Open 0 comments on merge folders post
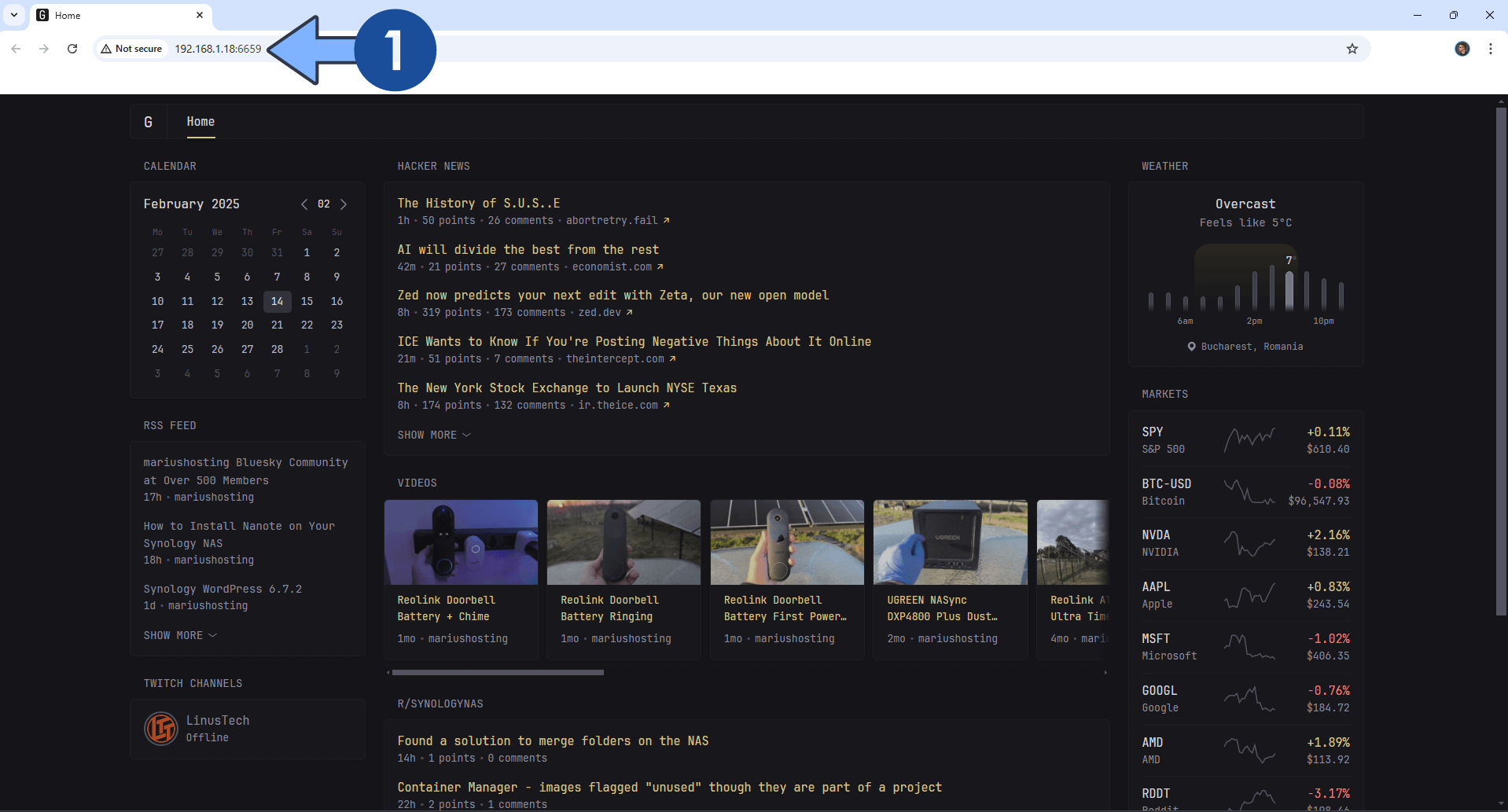The height and width of the screenshot is (812, 1508). point(517,759)
